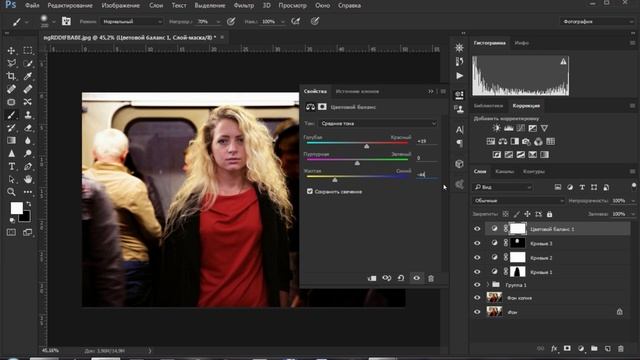Toggle adjustment layer visibility eye in Properties
Viewport: 640px width, 360px height.
[x=416, y=278]
